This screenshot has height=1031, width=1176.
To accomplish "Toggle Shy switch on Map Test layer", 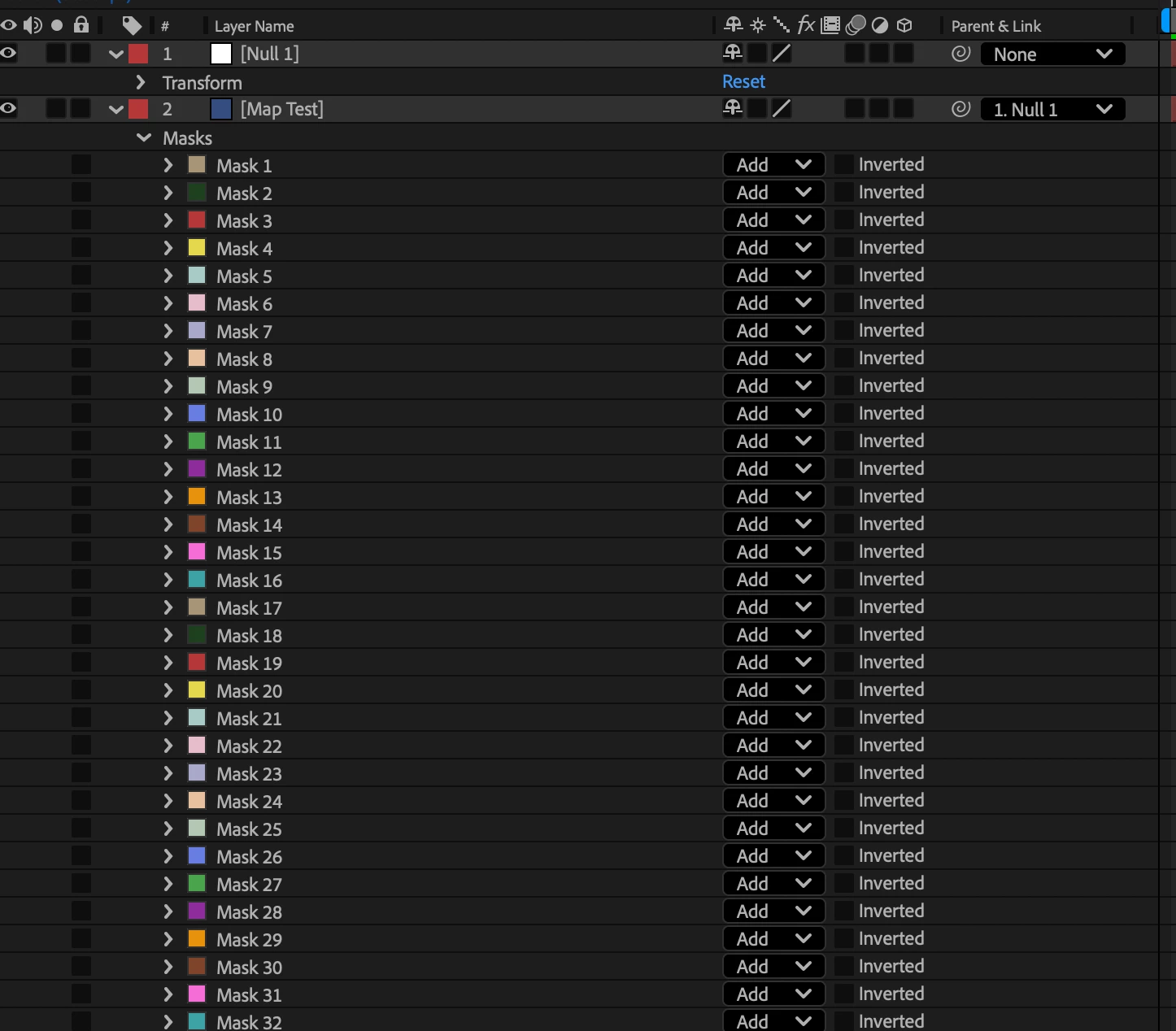I will 733,108.
